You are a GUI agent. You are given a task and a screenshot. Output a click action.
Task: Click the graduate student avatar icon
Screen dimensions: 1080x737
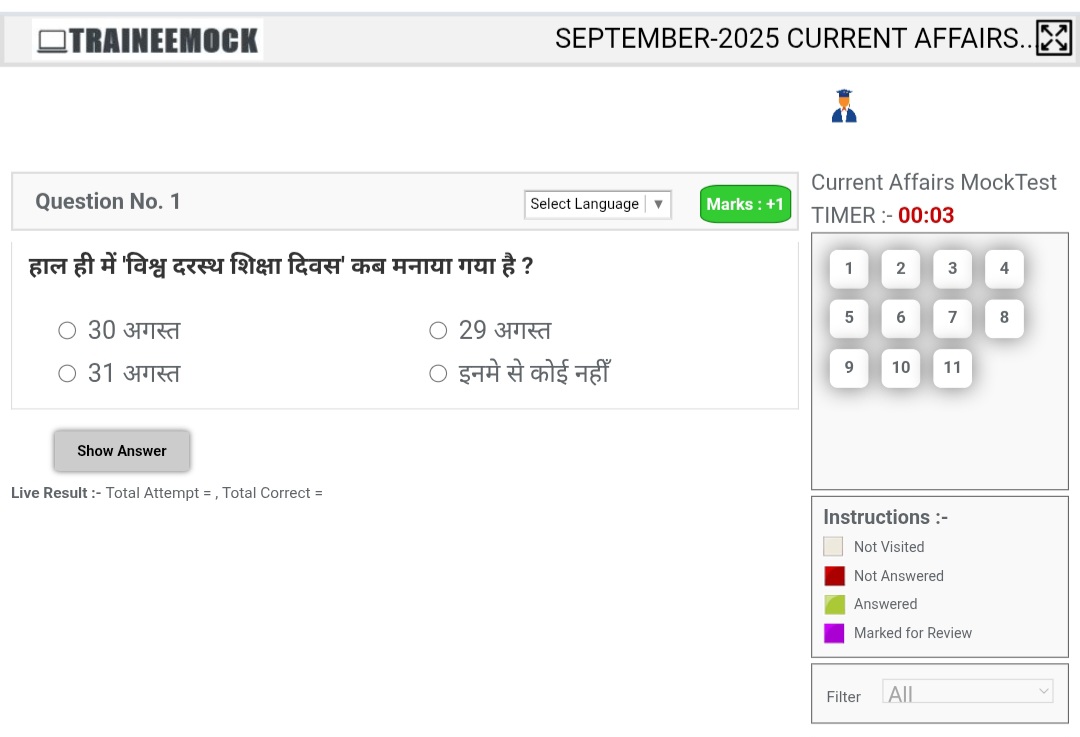click(844, 106)
